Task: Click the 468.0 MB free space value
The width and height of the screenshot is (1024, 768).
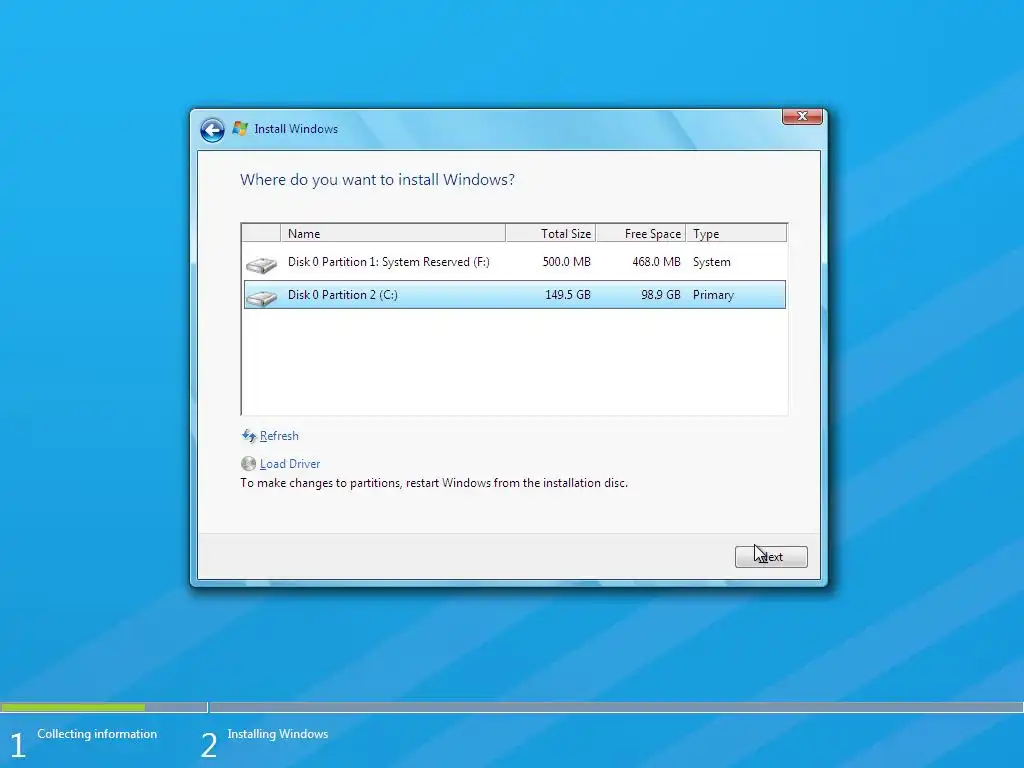Action: [656, 262]
